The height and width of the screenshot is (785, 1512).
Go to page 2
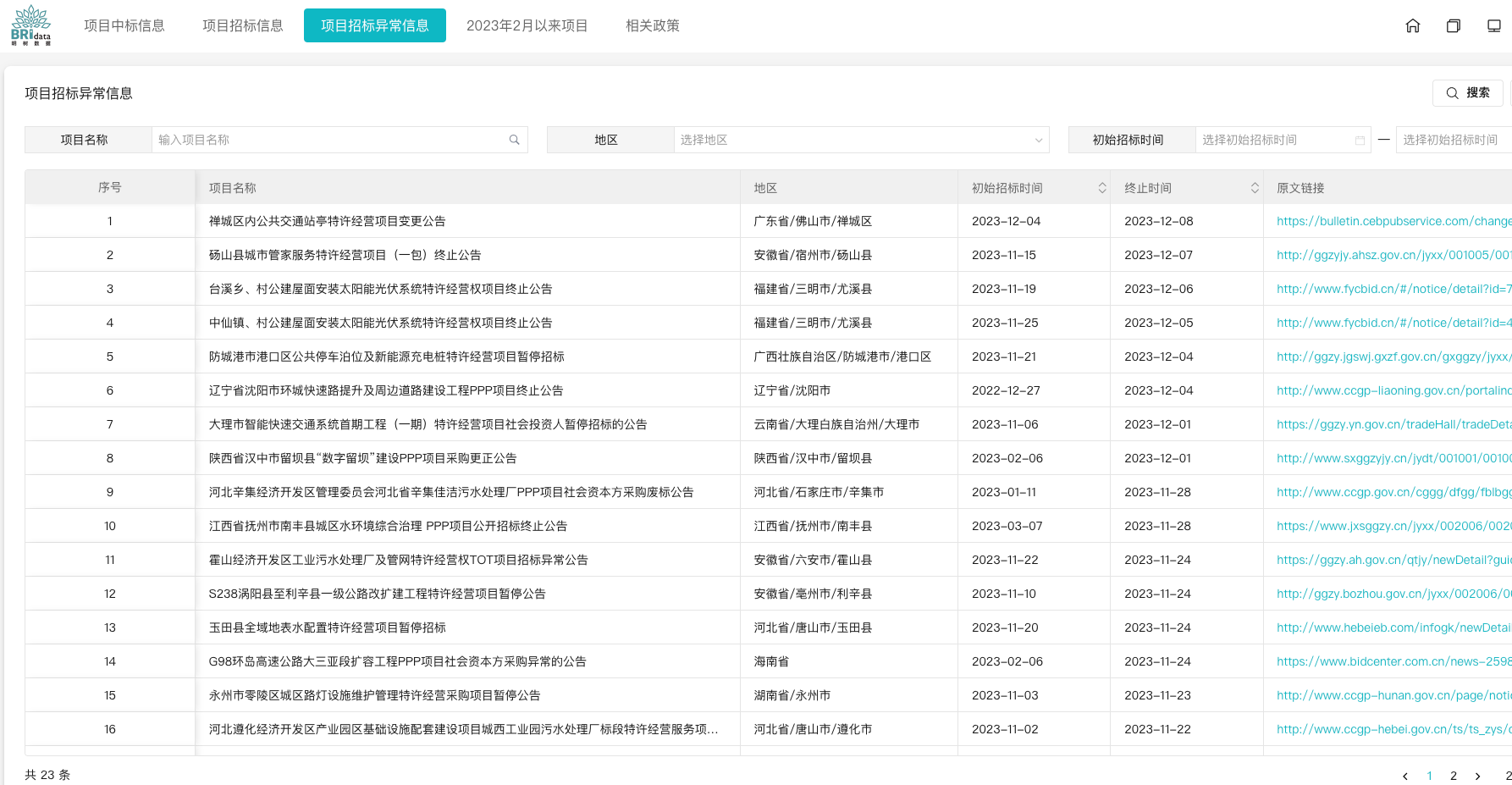1454,776
